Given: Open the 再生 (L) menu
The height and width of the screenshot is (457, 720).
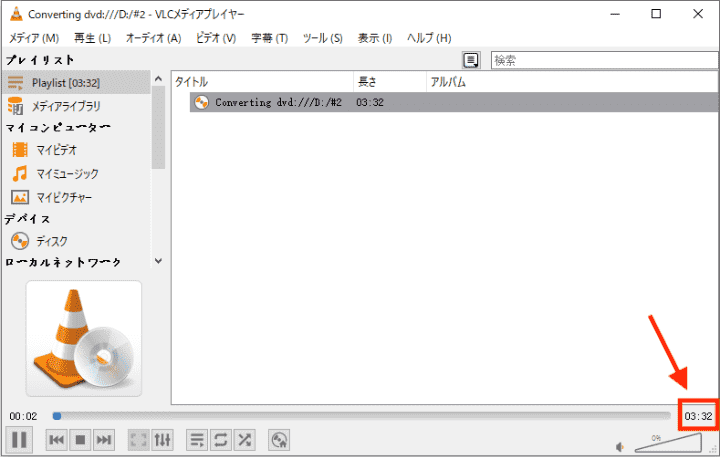Looking at the screenshot, I should pyautogui.click(x=92, y=38).
